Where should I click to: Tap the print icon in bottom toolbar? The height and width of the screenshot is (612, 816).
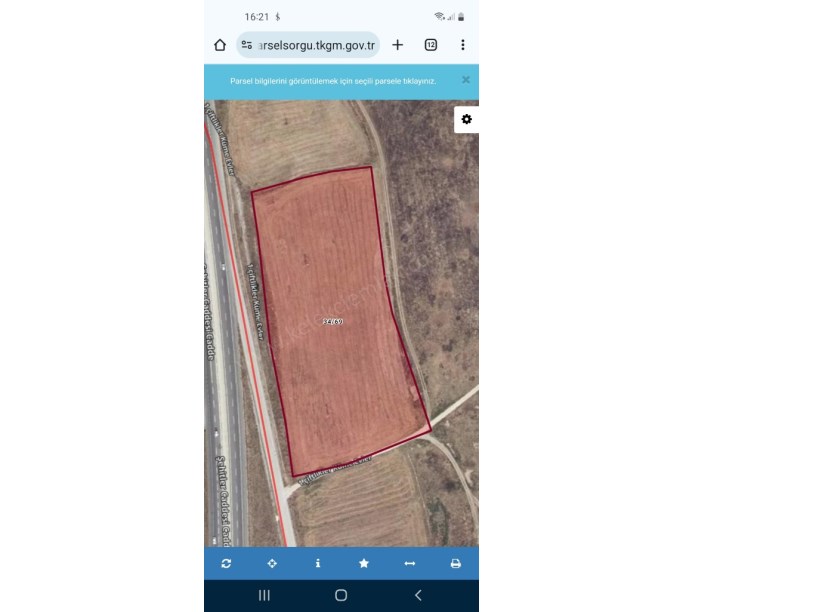click(x=455, y=564)
